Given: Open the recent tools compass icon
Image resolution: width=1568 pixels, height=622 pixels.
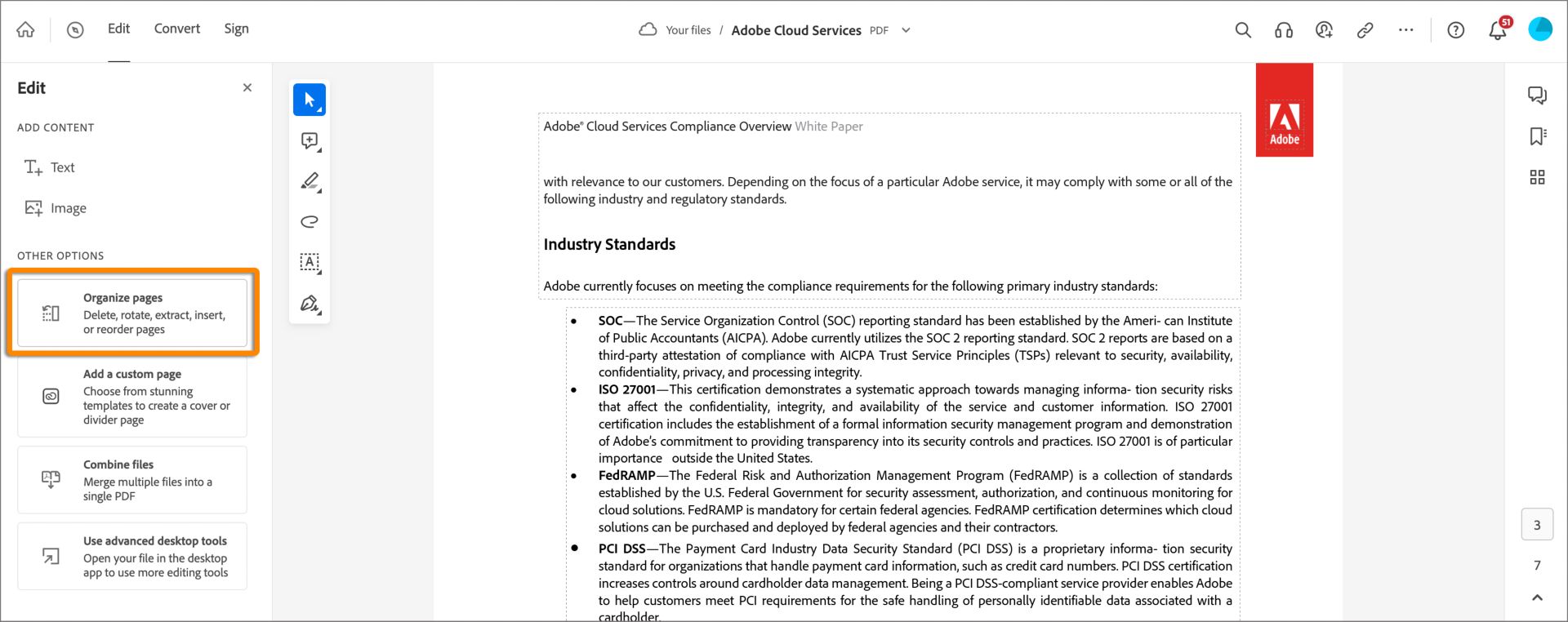Looking at the screenshot, I should (x=75, y=30).
